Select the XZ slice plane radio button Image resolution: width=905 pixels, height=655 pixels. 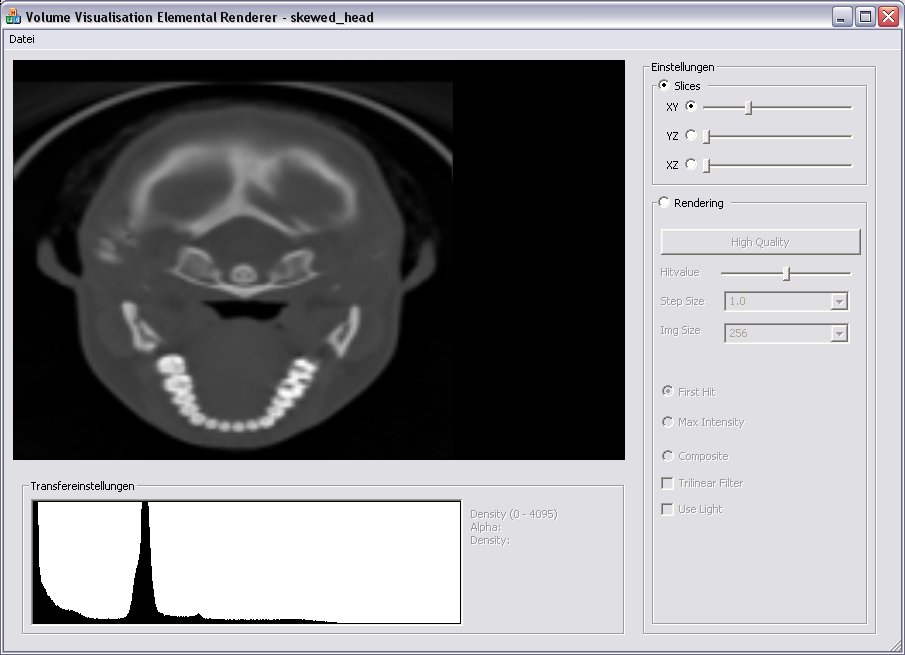point(691,164)
